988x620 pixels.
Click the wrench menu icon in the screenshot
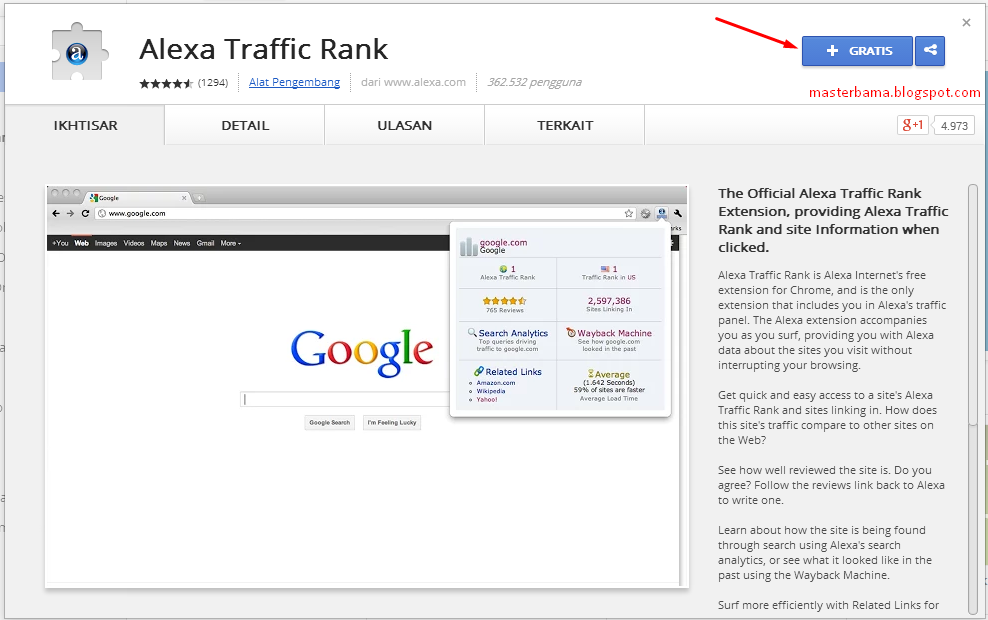(x=678, y=214)
